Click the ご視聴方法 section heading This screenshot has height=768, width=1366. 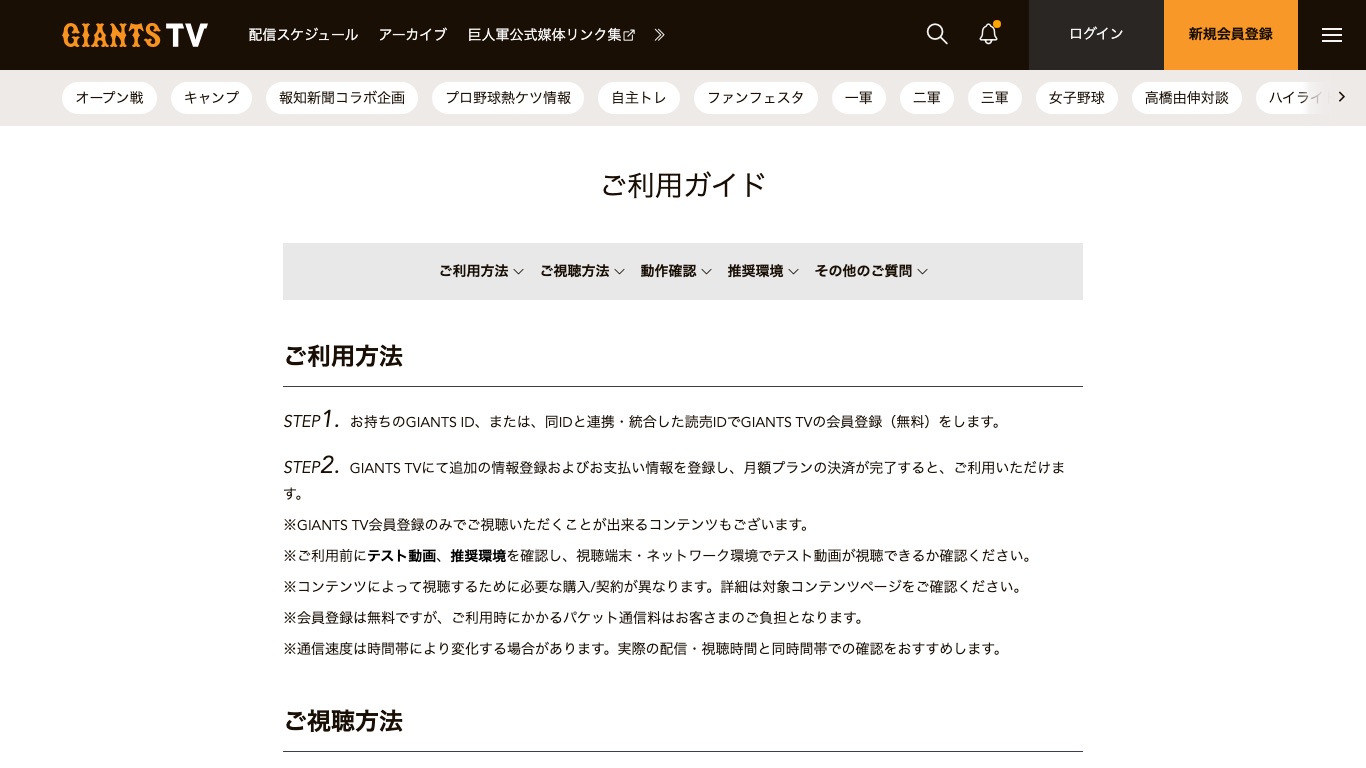(x=343, y=721)
